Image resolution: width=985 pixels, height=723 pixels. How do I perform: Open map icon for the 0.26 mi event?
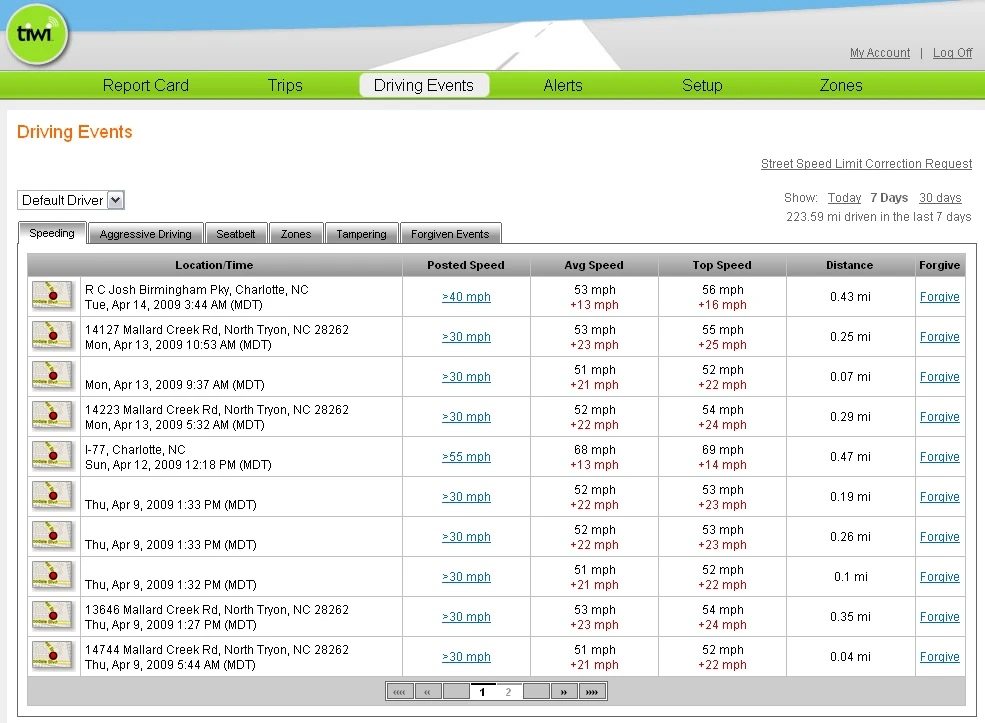pyautogui.click(x=53, y=536)
